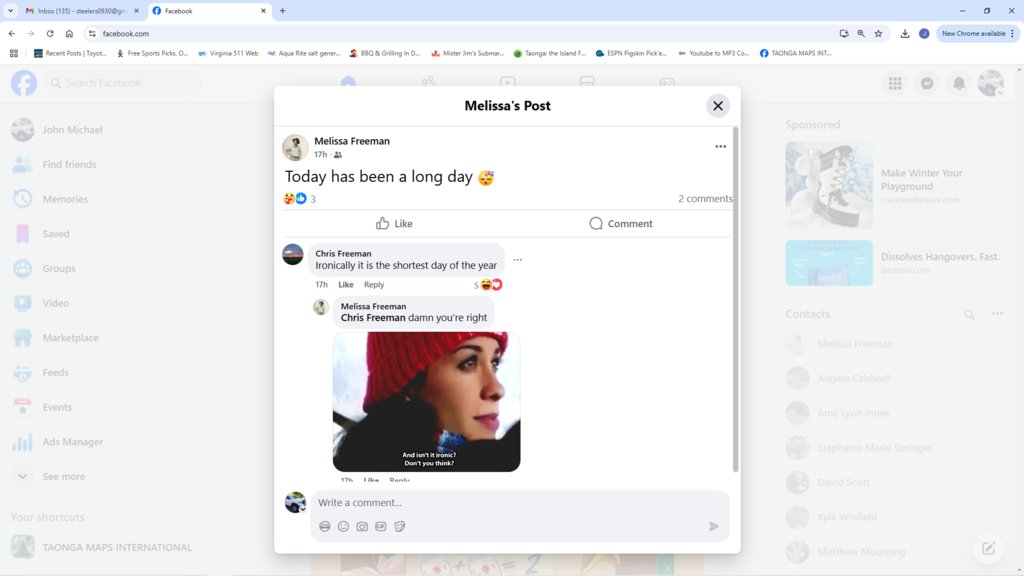Open the account profile menu
The height and width of the screenshot is (576, 1024).
[x=991, y=83]
